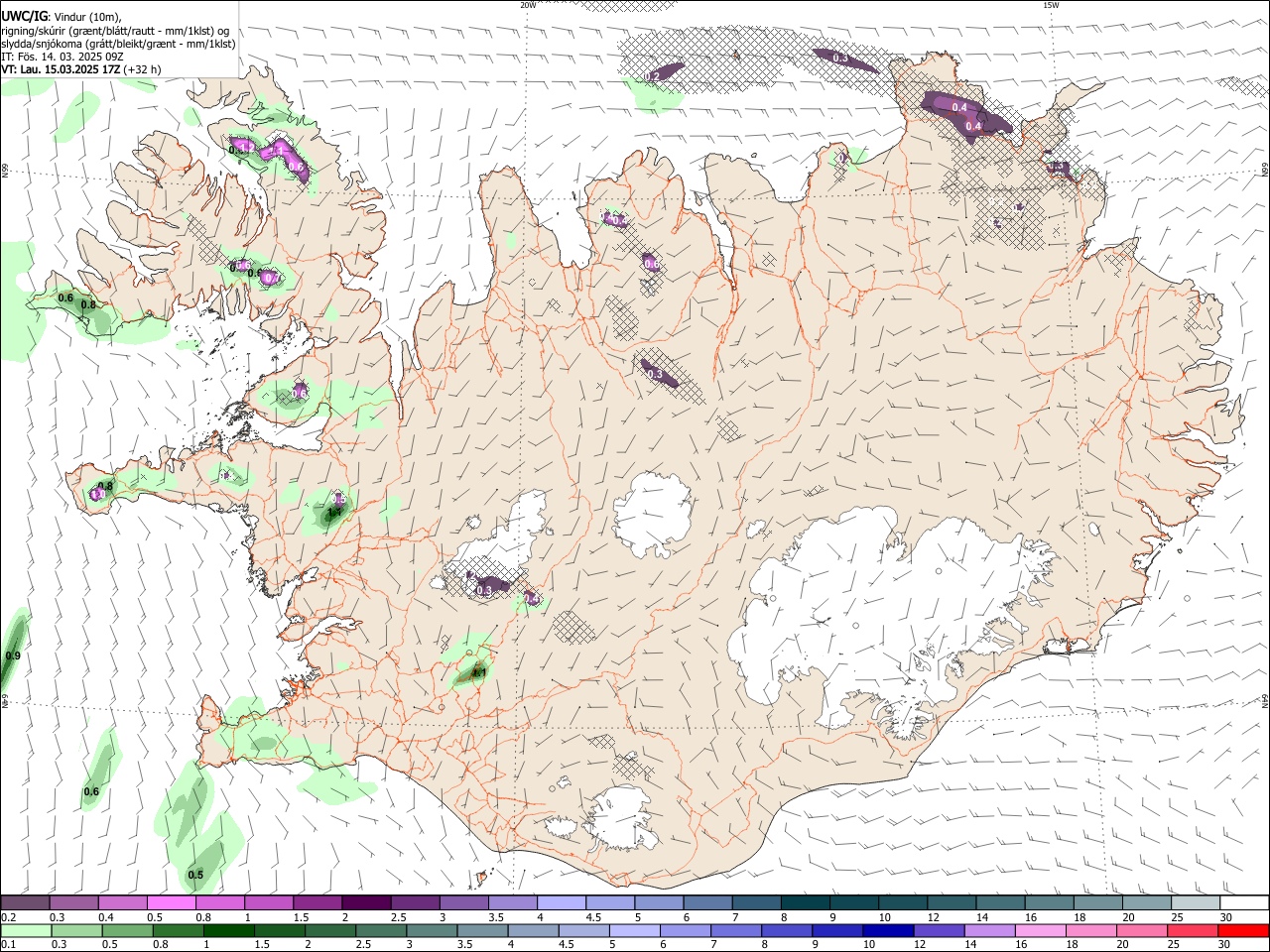Image resolution: width=1270 pixels, height=952 pixels.
Task: Click the '0.3' snow label beside Langjökull glacier
Action: (x=484, y=590)
